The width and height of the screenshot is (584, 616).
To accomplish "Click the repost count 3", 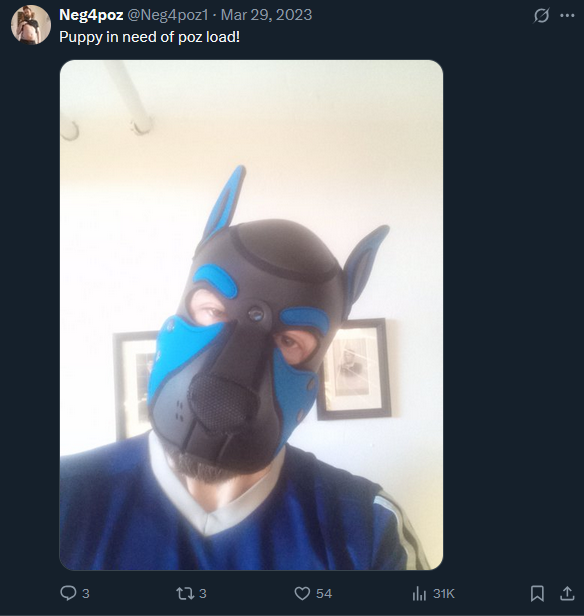I will [203, 593].
